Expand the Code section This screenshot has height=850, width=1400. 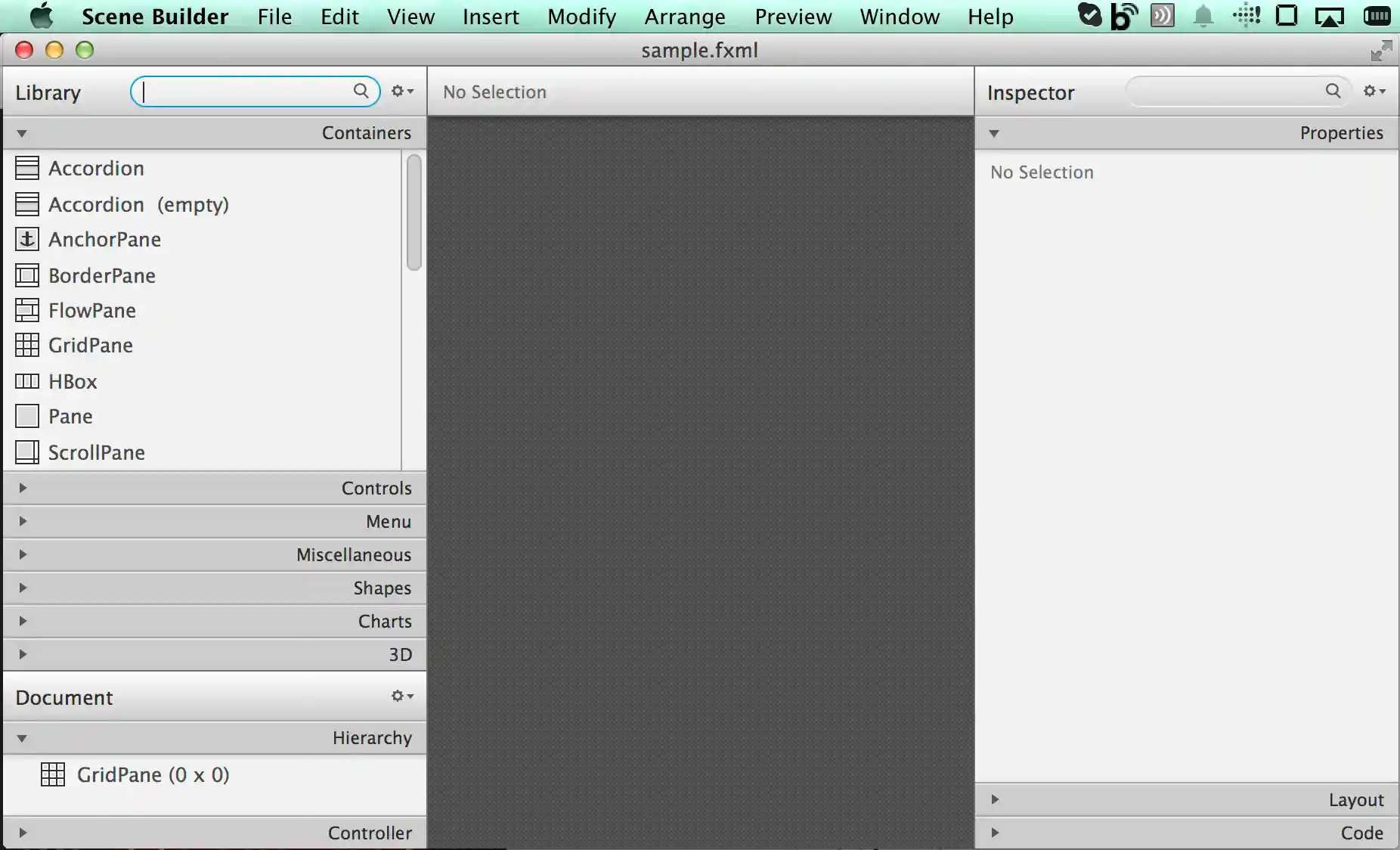coord(995,833)
